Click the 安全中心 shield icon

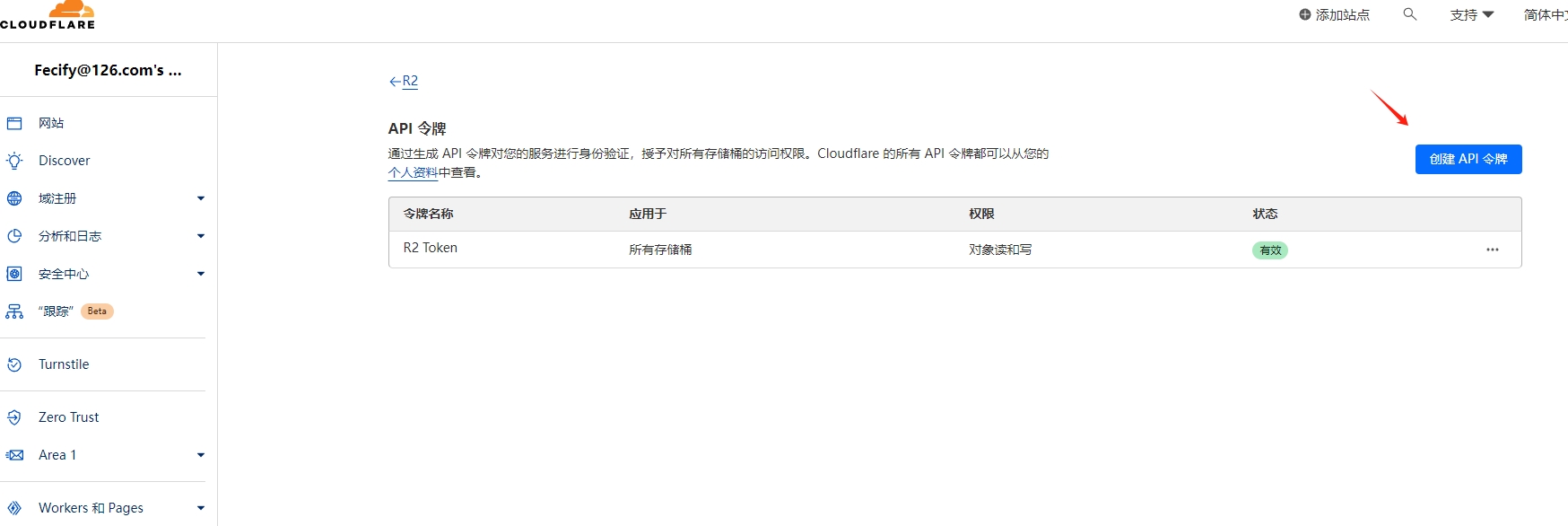(14, 274)
